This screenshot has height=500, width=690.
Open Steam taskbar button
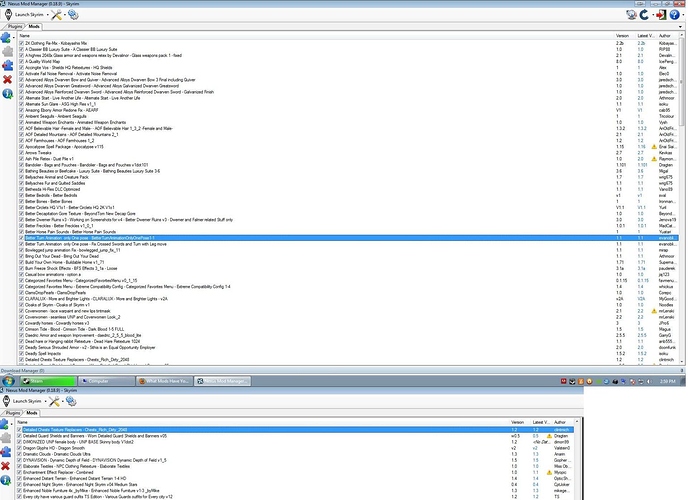point(48,381)
